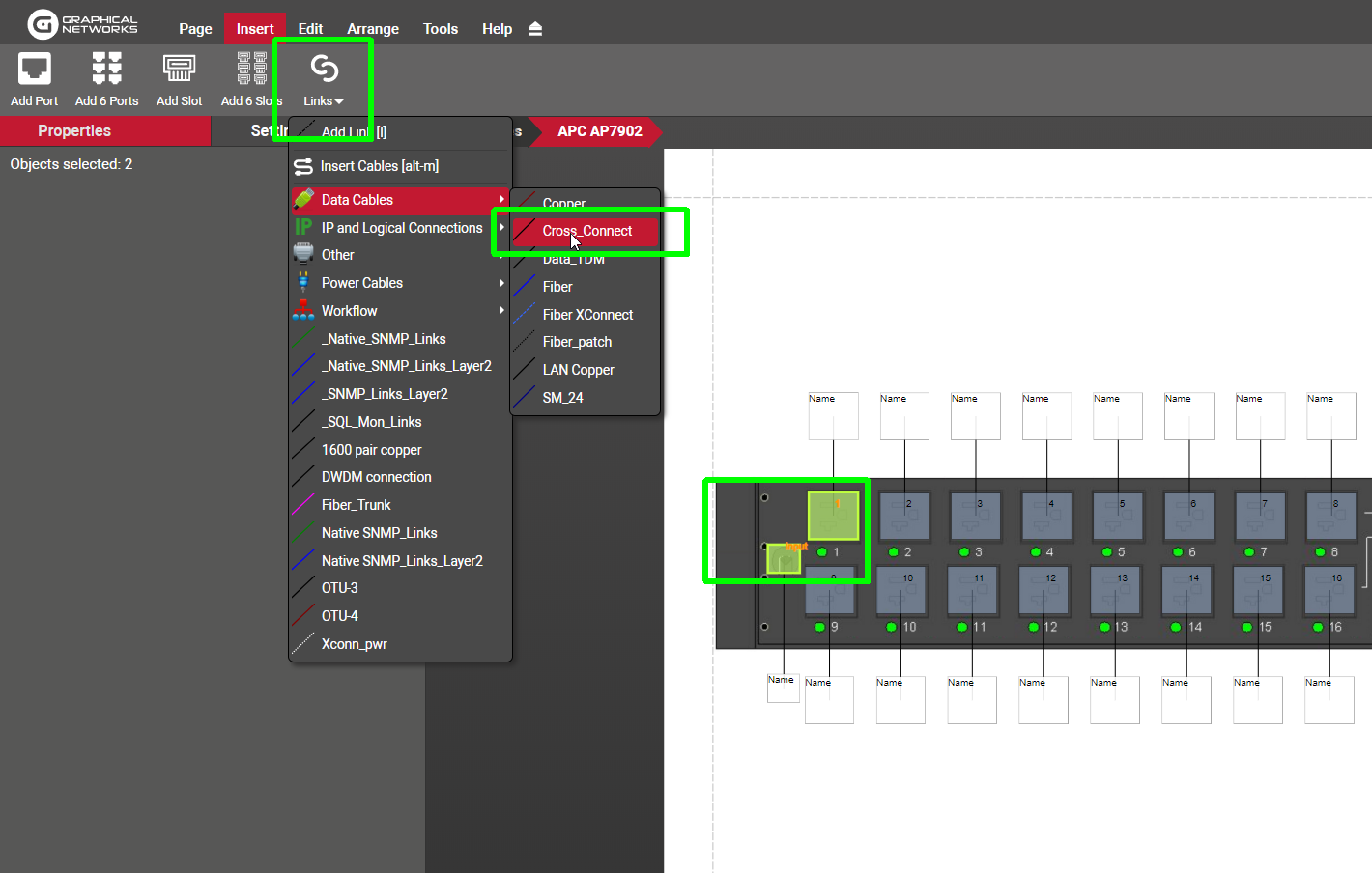Screen dimensions: 1372x873
Task: Select the Add Slot tool
Action: coord(179,70)
